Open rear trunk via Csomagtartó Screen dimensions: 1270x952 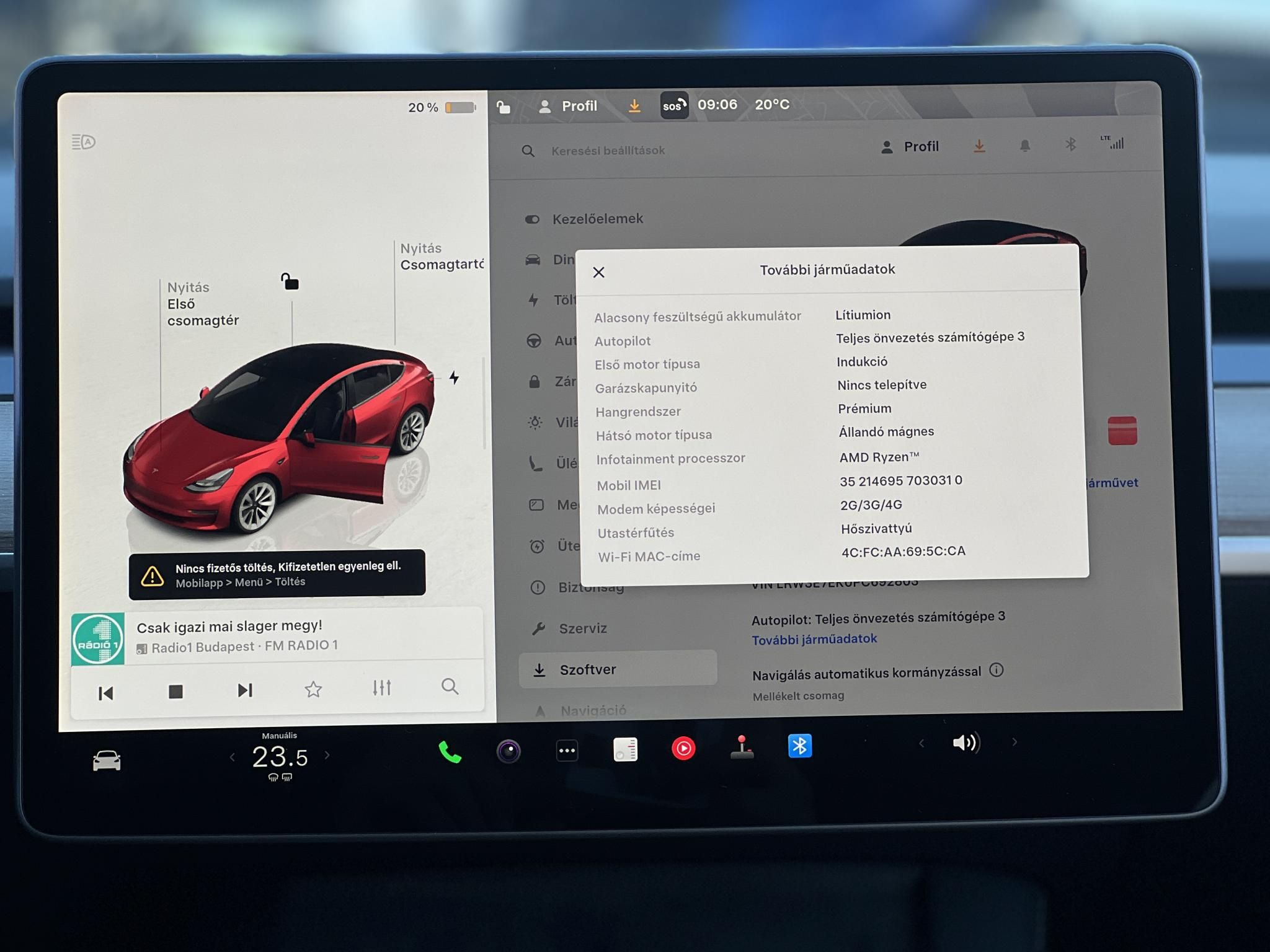[441, 257]
